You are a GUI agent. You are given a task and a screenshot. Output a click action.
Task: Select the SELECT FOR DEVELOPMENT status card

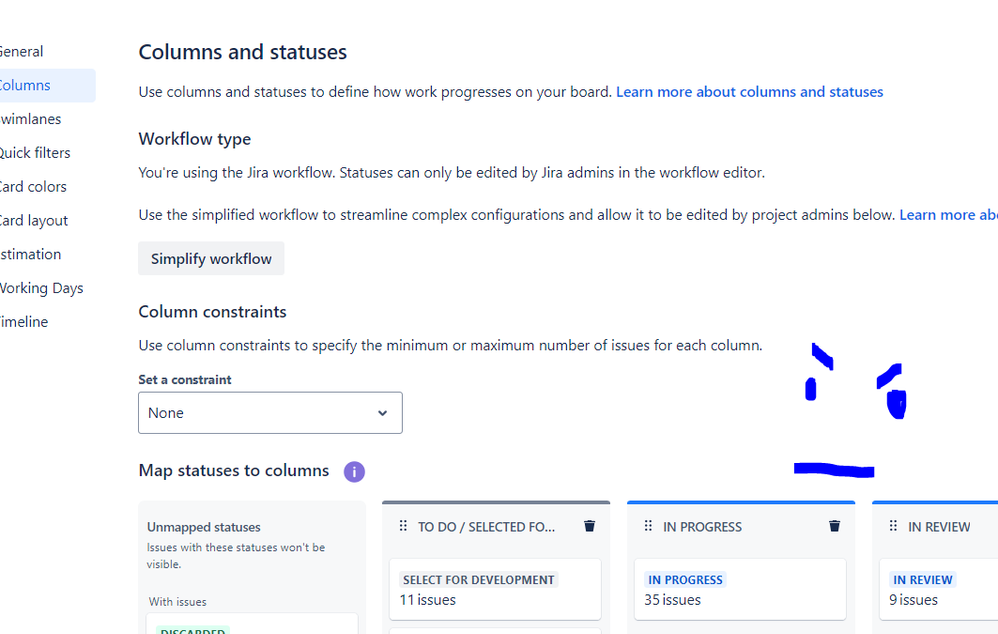coord(495,589)
